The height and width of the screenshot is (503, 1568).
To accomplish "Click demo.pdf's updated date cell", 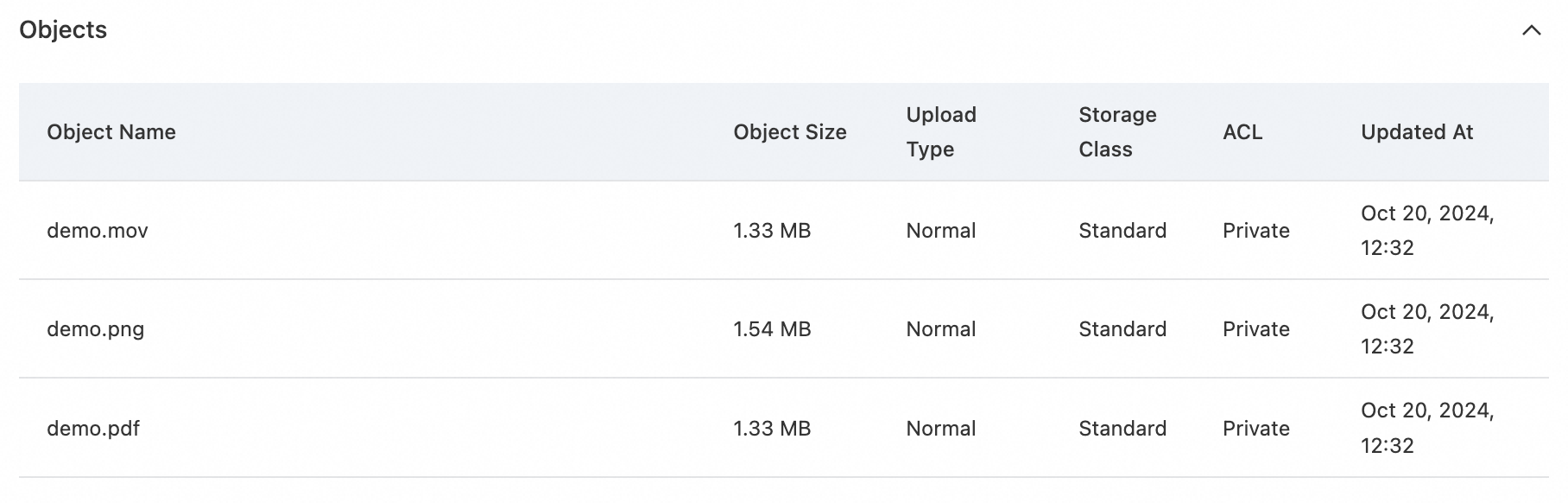I will (1426, 429).
